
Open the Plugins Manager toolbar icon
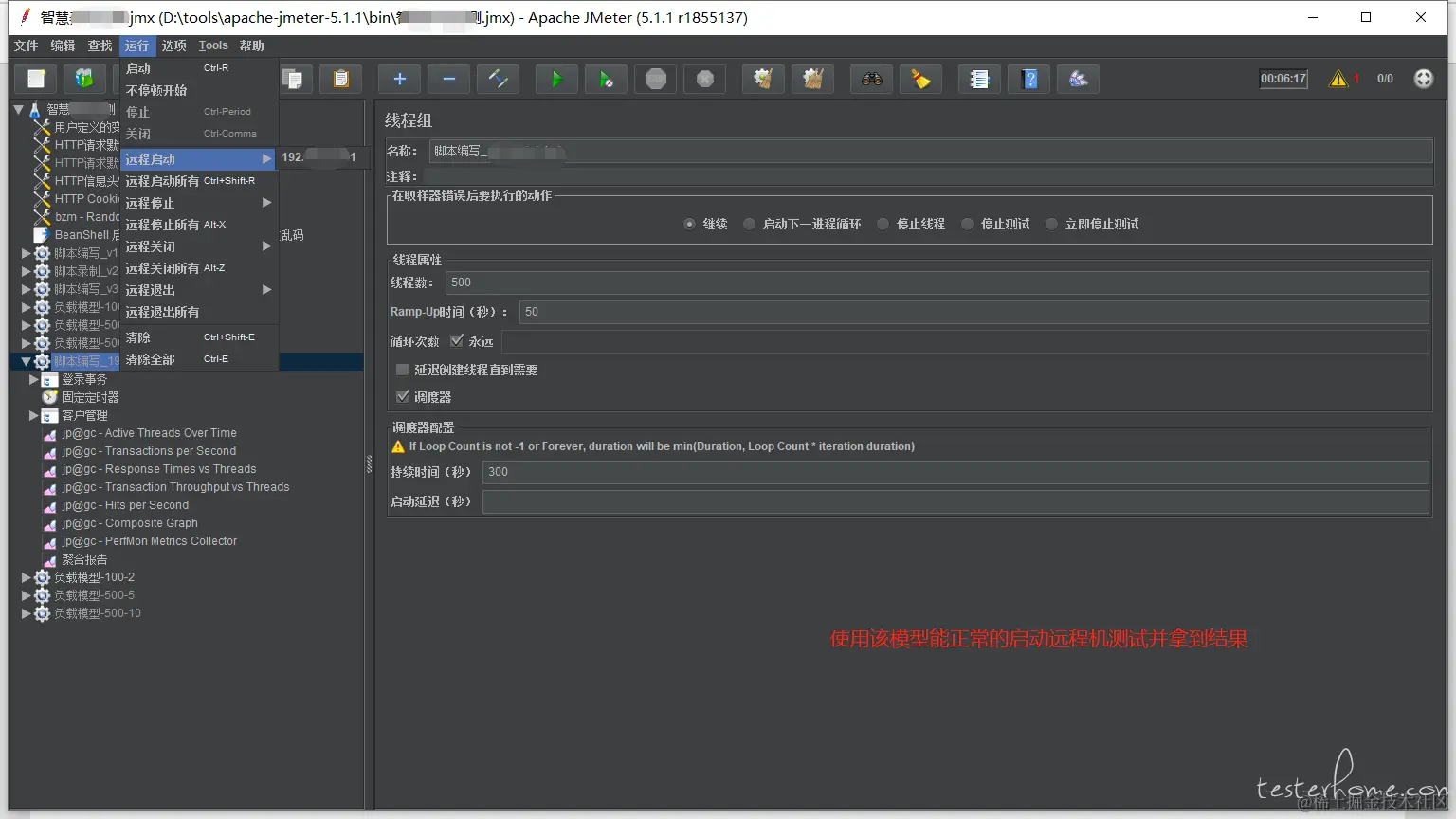tap(1079, 79)
